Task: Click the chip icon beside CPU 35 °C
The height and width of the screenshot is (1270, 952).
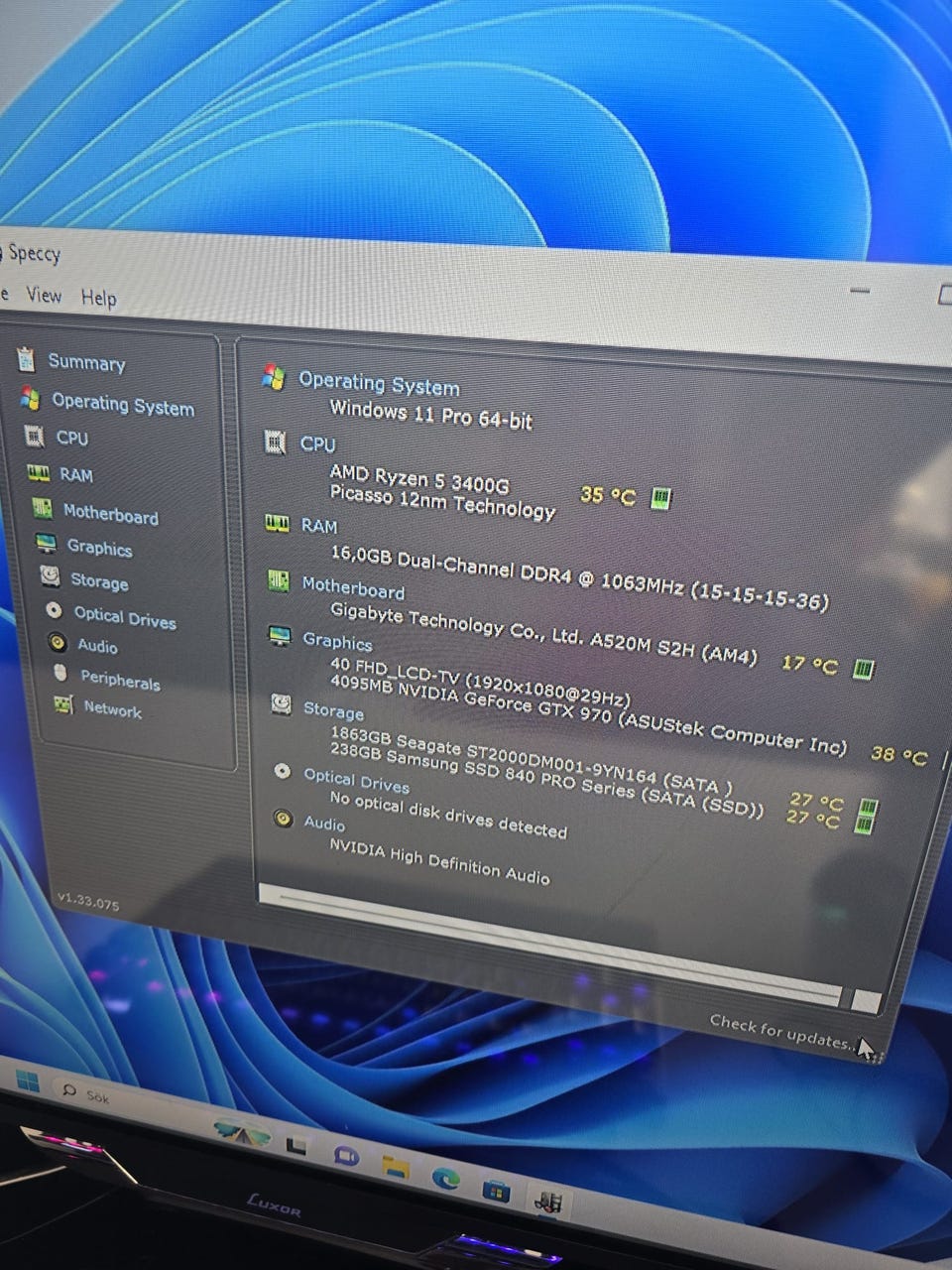Action: 660,498
